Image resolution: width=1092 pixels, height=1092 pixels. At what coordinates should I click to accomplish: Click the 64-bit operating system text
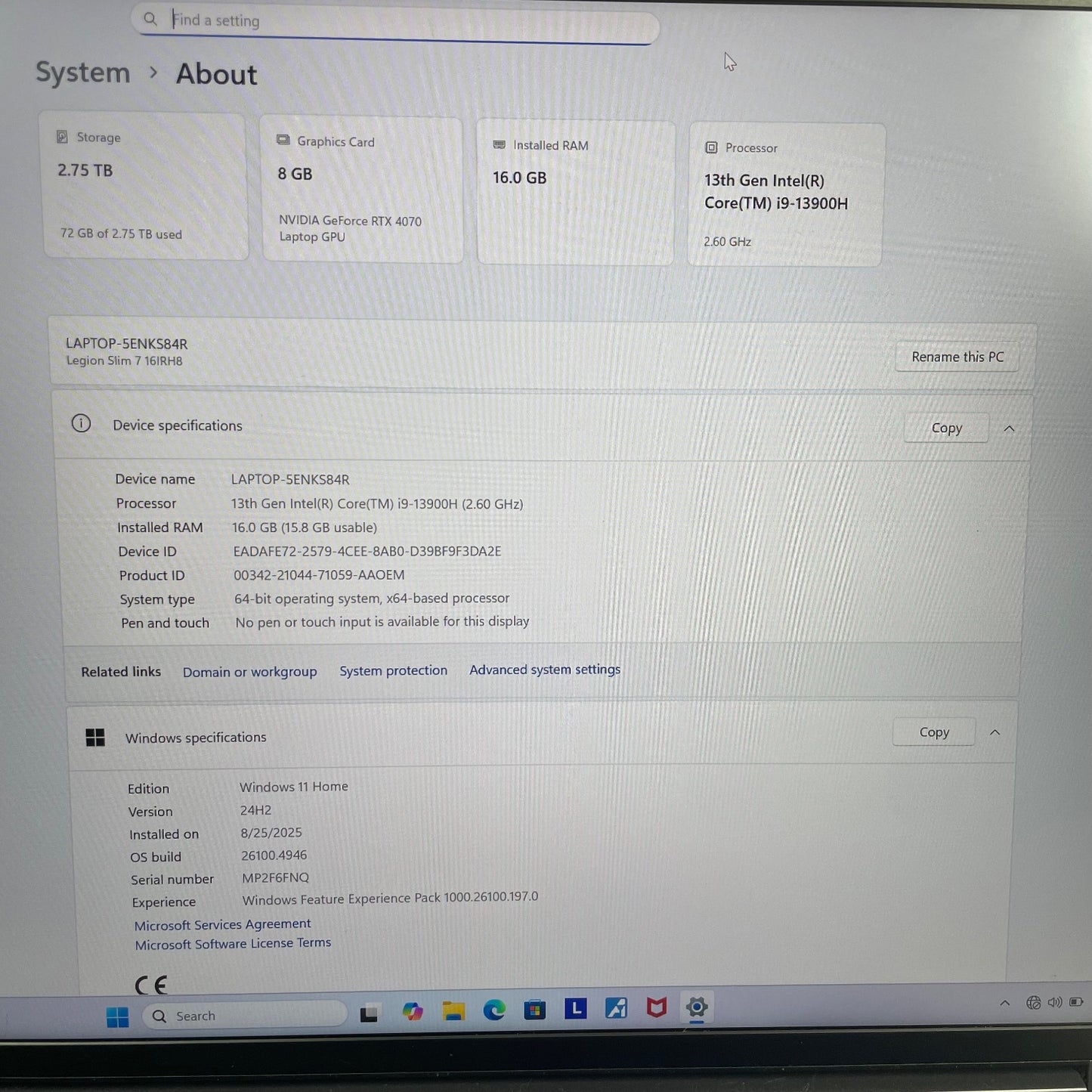372,599
